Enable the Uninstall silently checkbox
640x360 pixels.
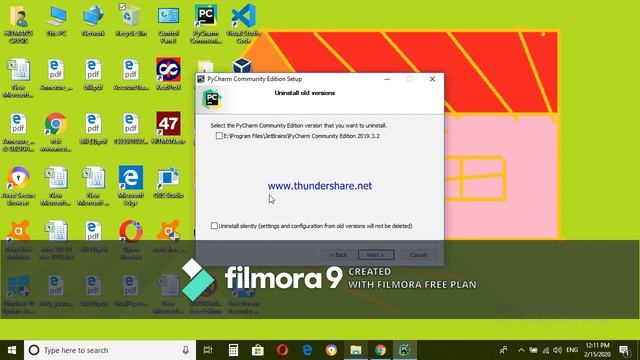click(214, 226)
